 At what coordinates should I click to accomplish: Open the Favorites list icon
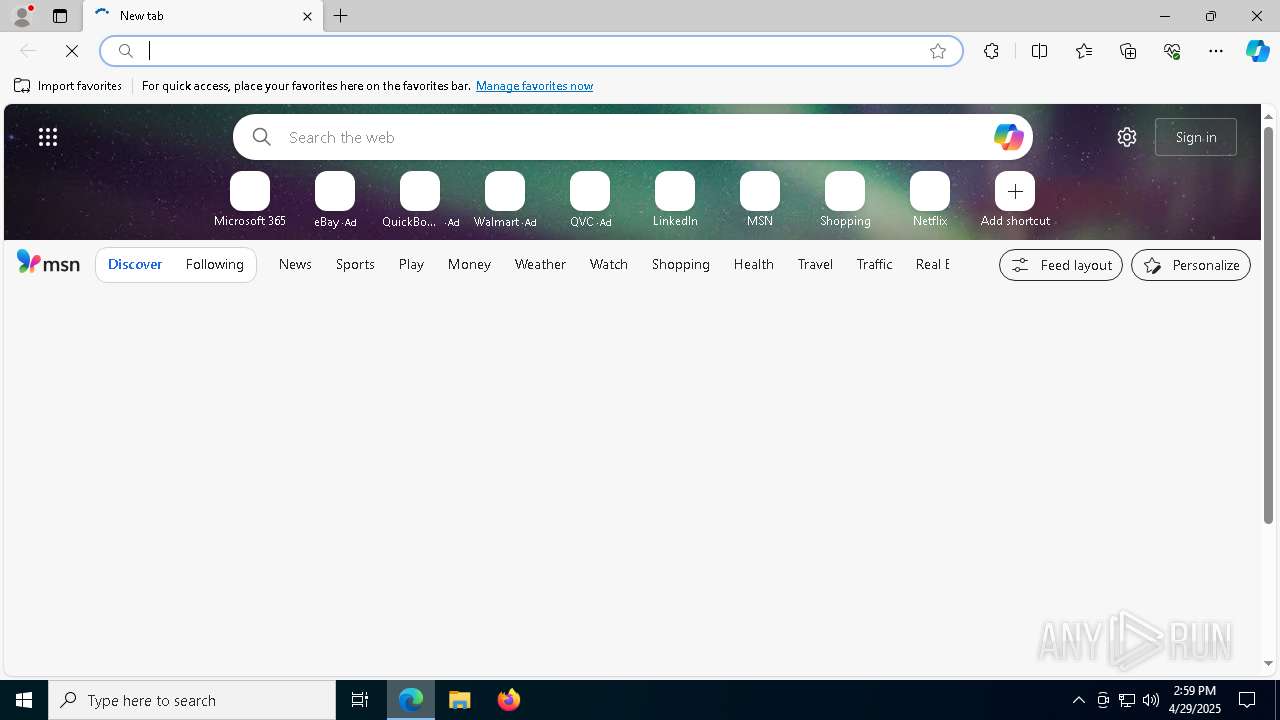pyautogui.click(x=1084, y=51)
